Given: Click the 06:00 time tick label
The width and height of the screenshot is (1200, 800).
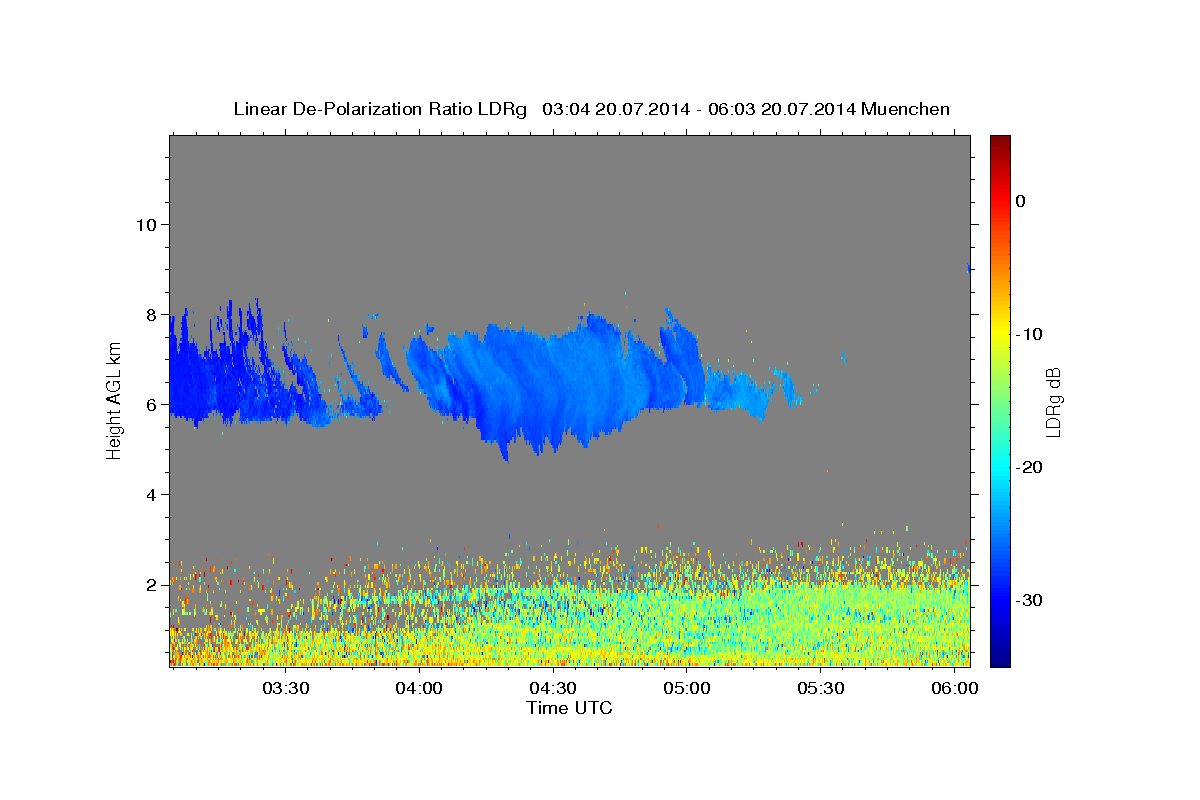Looking at the screenshot, I should click(x=955, y=688).
